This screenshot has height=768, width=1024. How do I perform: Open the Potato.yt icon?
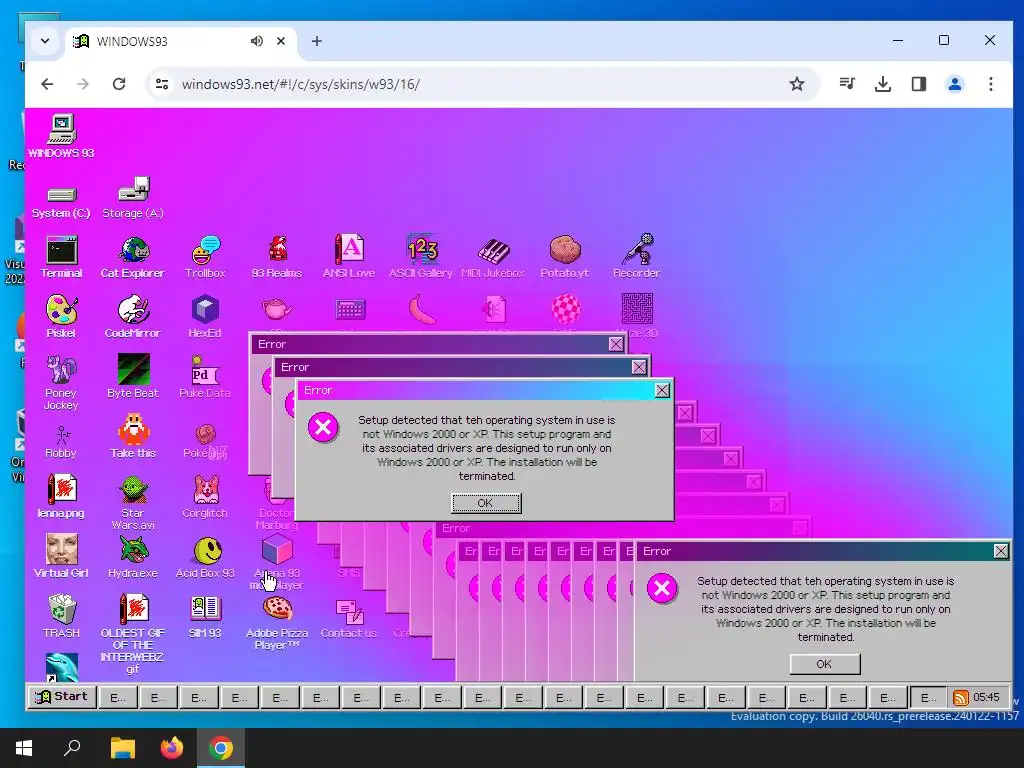[565, 257]
